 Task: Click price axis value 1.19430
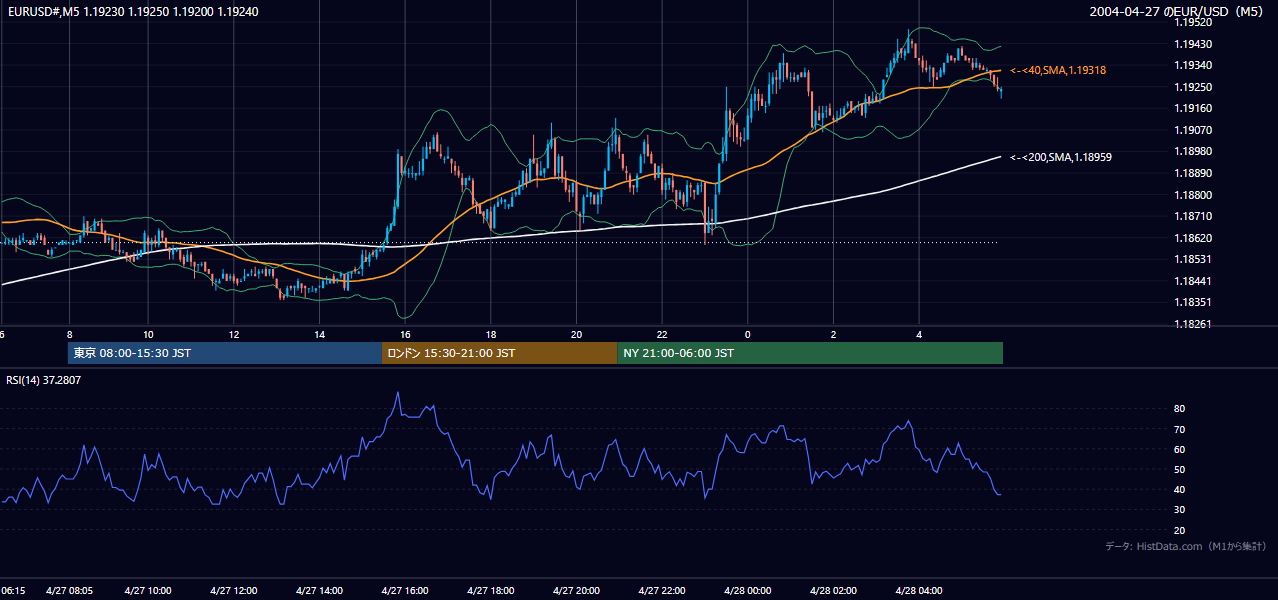pos(1192,44)
